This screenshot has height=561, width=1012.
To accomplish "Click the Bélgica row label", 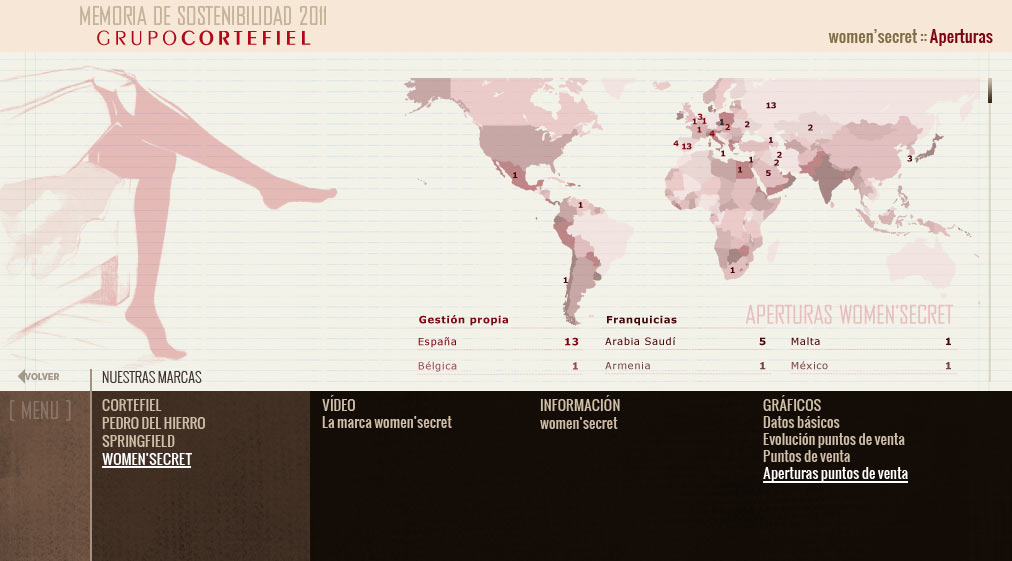I will [437, 365].
